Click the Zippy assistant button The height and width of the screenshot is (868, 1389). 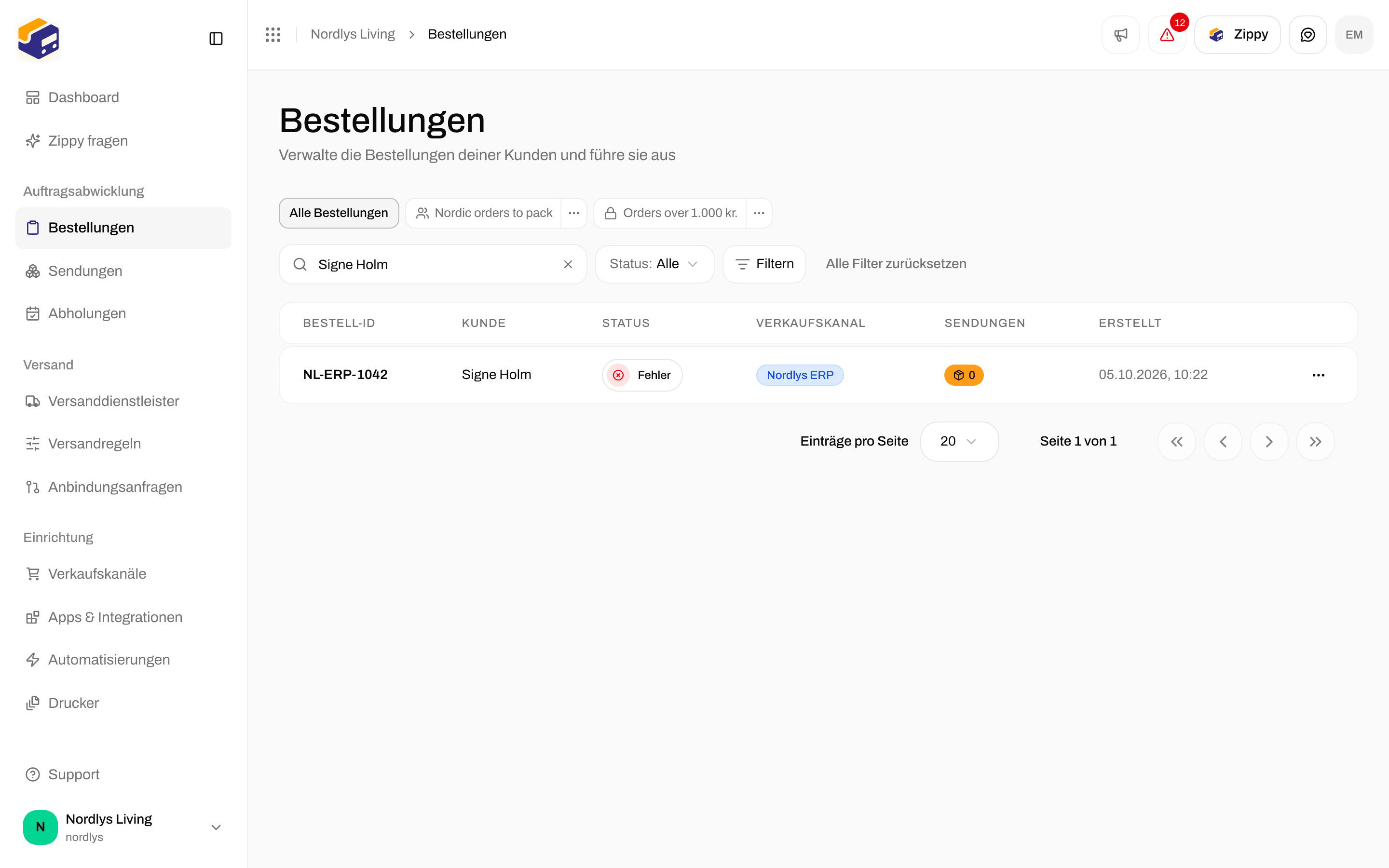click(x=1238, y=34)
